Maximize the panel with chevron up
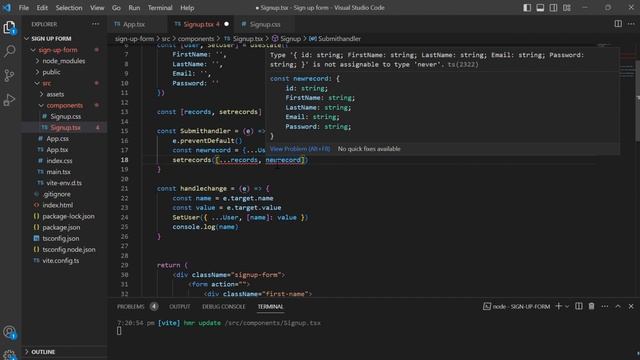The height and width of the screenshot is (360, 640). click(x=618, y=306)
